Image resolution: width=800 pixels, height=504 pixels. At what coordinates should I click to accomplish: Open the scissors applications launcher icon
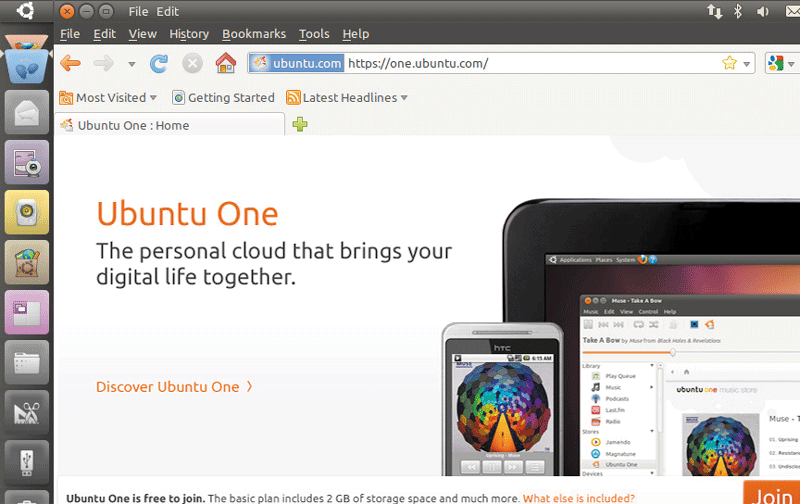click(x=27, y=412)
